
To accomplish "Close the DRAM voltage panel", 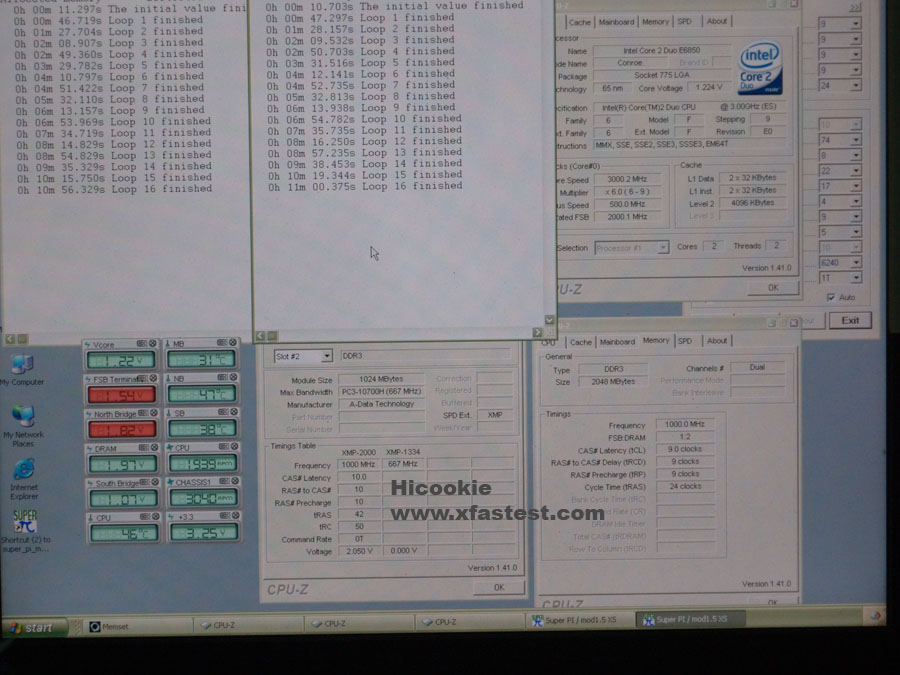I will pyautogui.click(x=154, y=448).
